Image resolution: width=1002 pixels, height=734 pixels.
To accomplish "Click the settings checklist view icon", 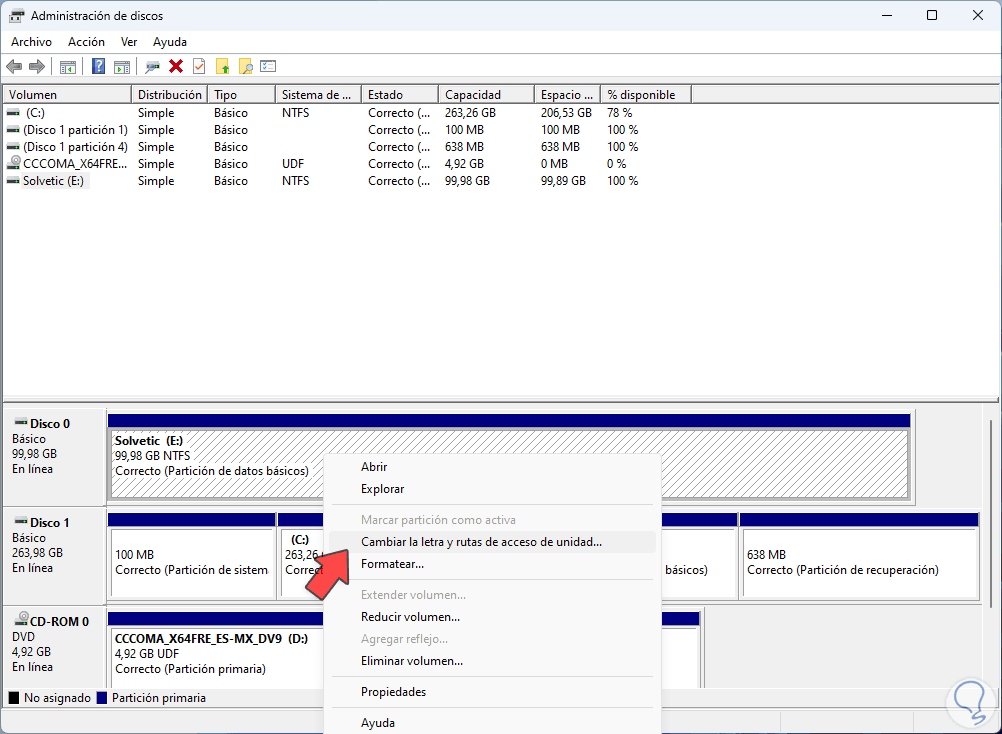I will click(268, 66).
